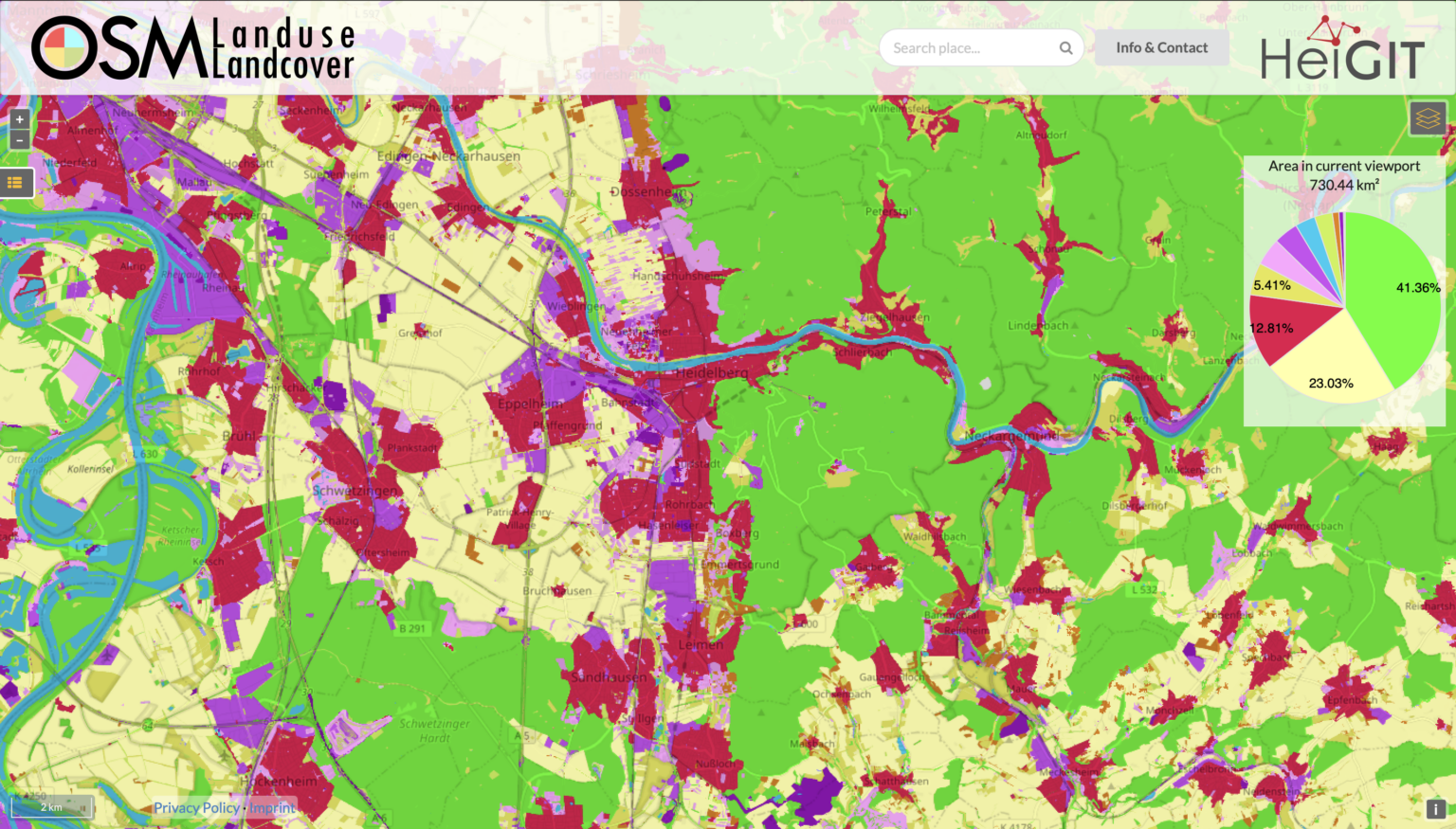Zoom out on the map
The height and width of the screenshot is (829, 1456).
coord(19,139)
